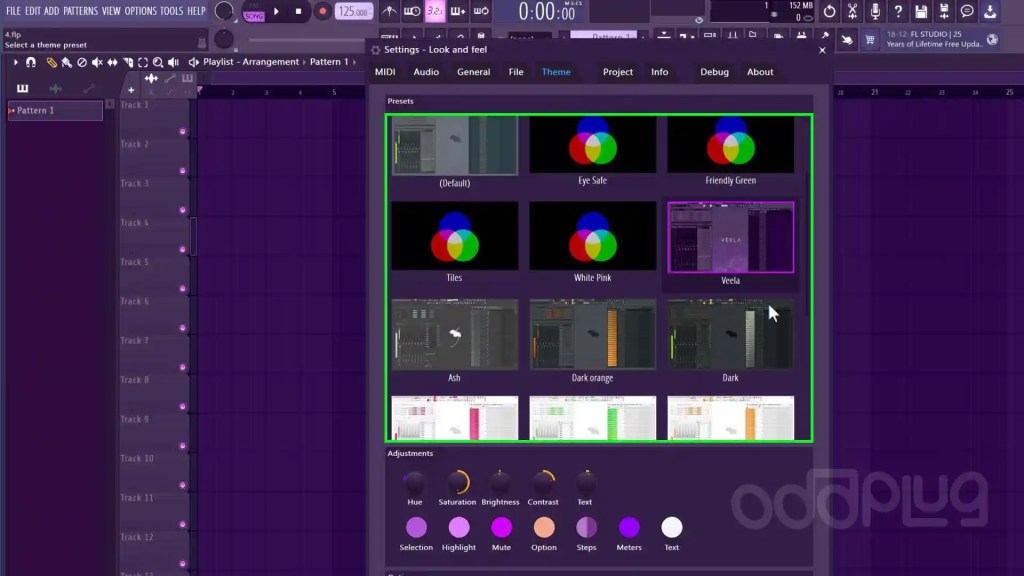The height and width of the screenshot is (576, 1024).
Task: Click the globe icon in news panel
Action: (x=992, y=40)
